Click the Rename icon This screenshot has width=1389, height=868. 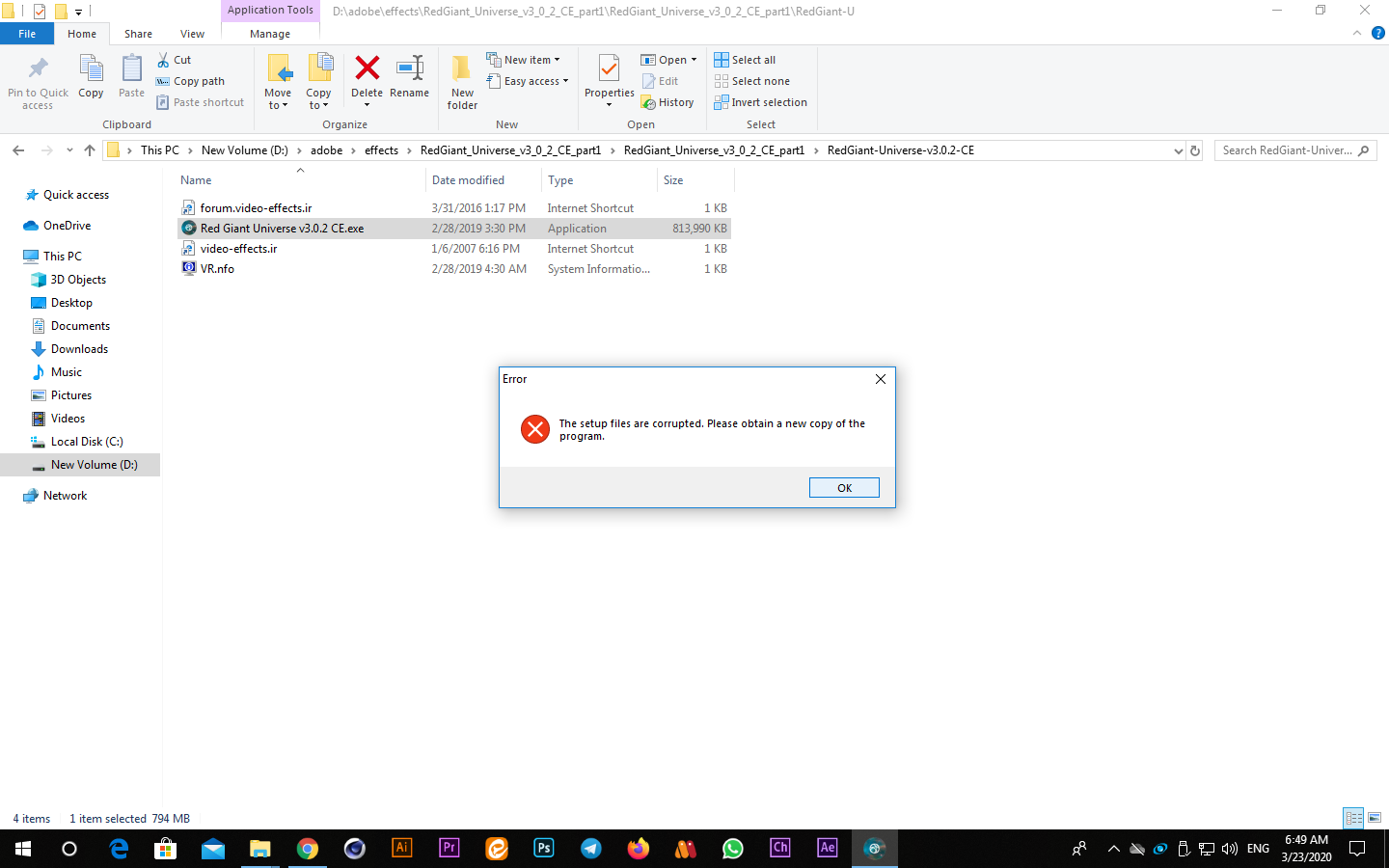410,68
